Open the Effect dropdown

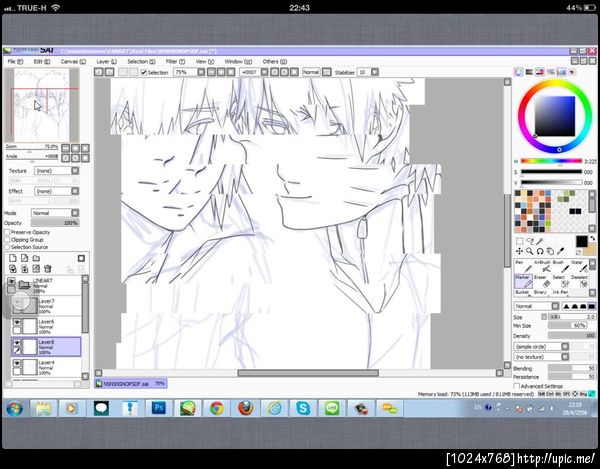pos(57,191)
